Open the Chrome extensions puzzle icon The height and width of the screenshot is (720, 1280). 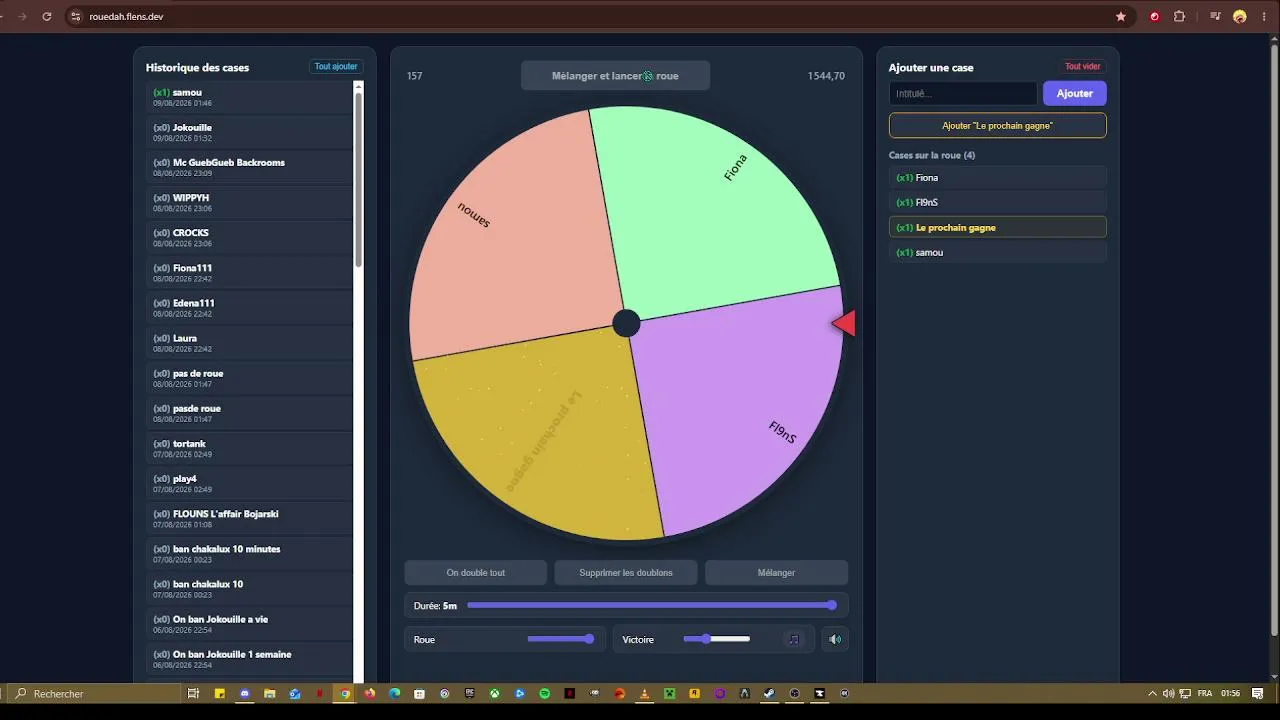1179,16
